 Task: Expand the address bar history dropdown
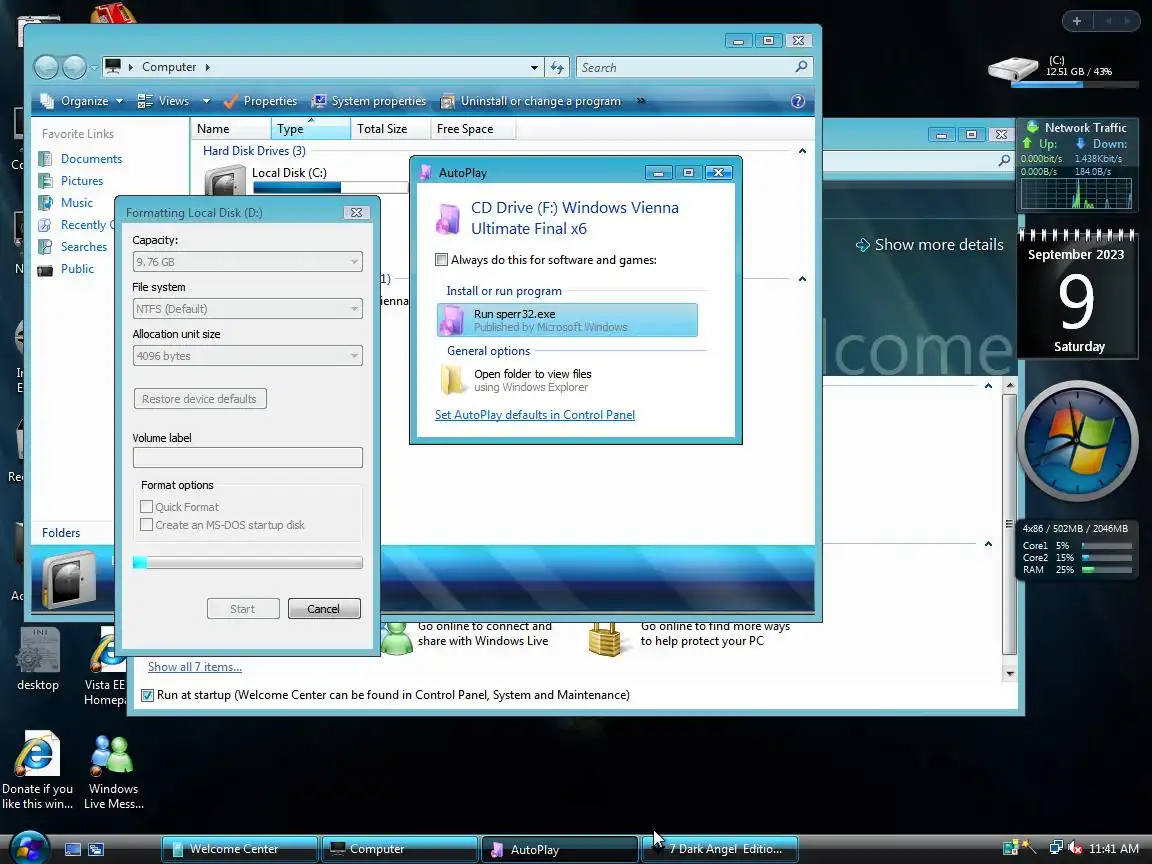534,68
